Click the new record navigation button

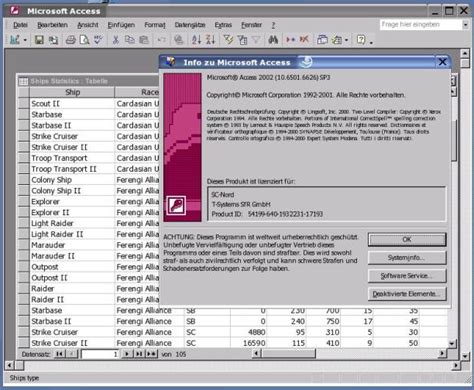[152, 354]
